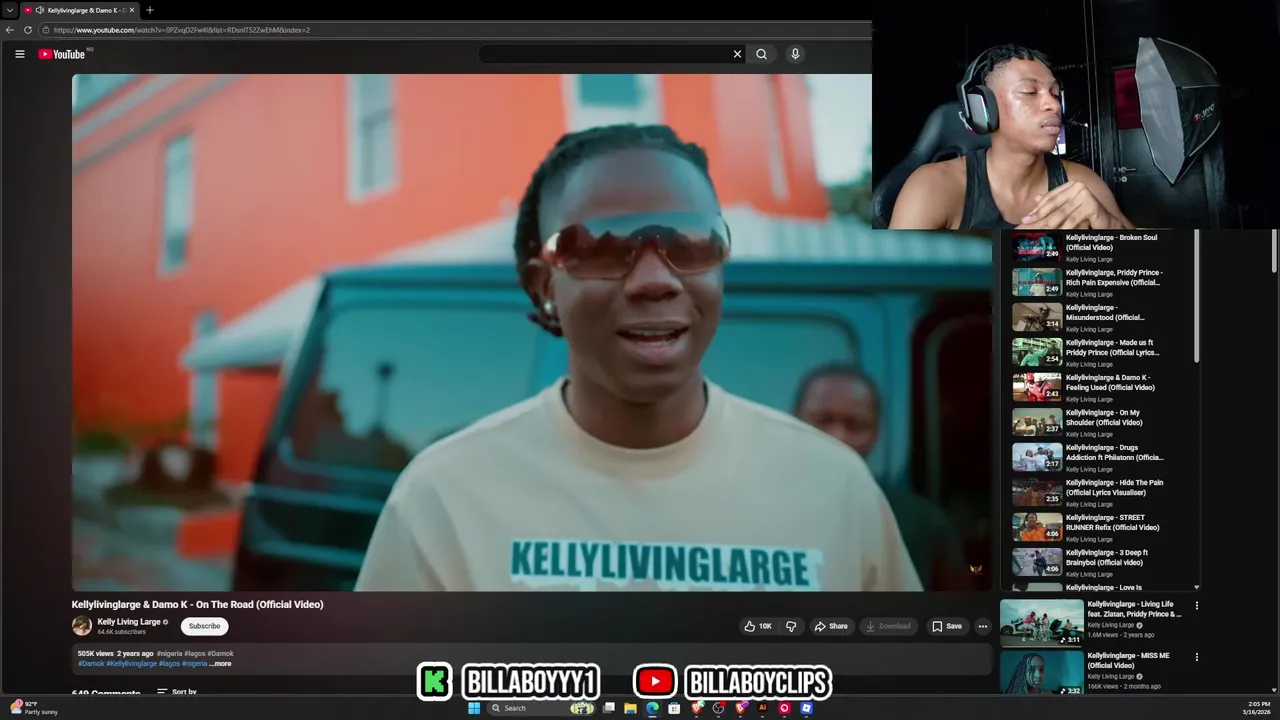Open the taskbar clock showing 2:05 PM

[1258, 708]
